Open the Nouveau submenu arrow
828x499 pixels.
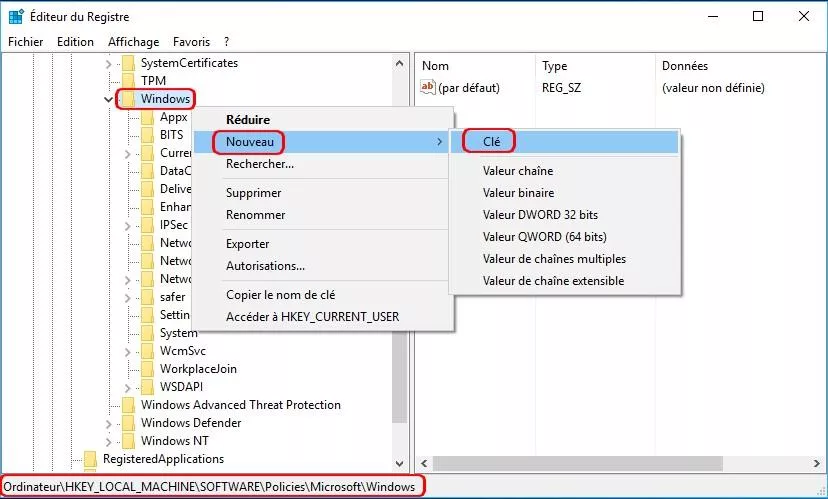coord(439,142)
